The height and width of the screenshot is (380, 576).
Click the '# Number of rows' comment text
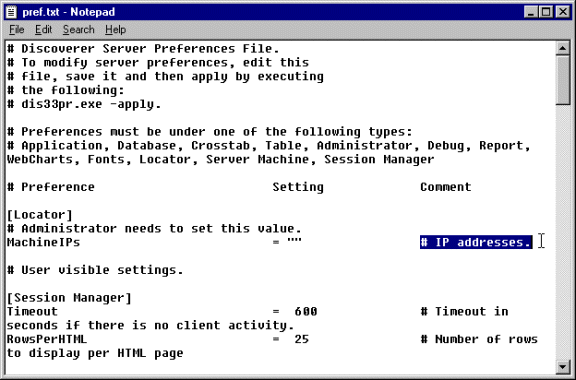(479, 339)
